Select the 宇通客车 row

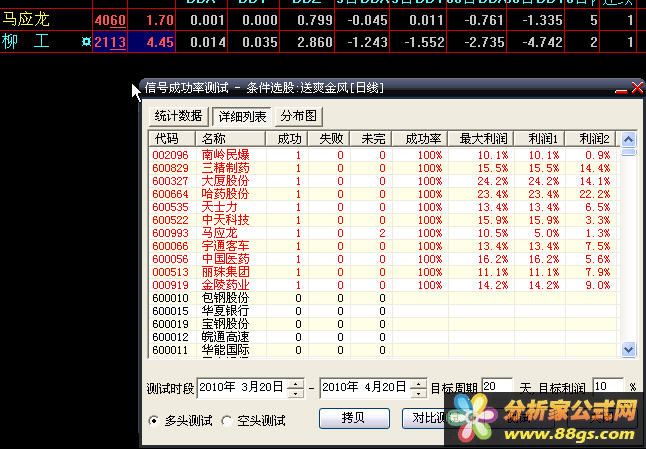383,246
